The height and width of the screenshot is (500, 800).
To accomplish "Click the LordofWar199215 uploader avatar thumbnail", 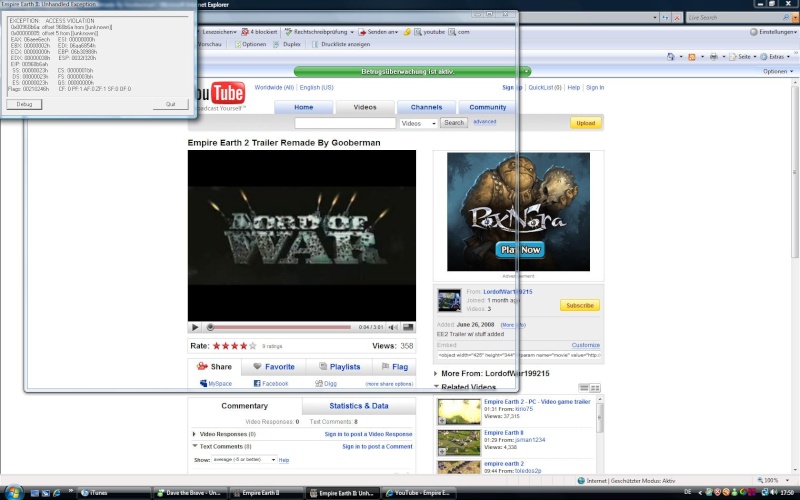I will coord(449,301).
